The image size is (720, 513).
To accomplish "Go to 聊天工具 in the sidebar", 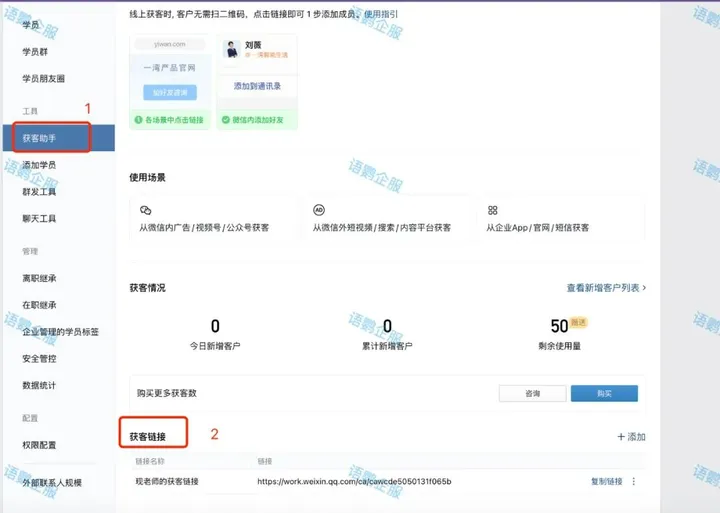I will (x=40, y=218).
